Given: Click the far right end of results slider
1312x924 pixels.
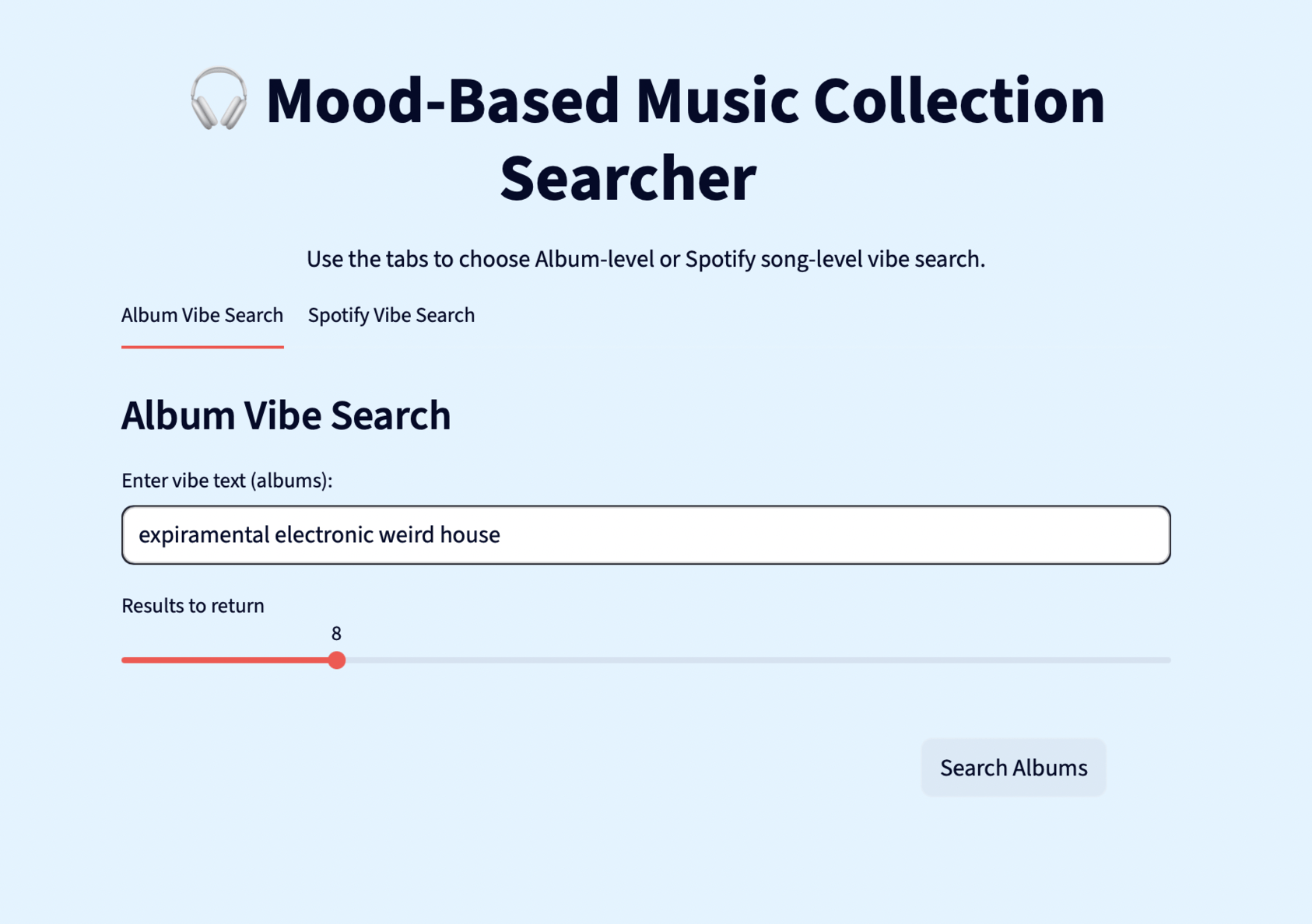Looking at the screenshot, I should tap(1167, 660).
